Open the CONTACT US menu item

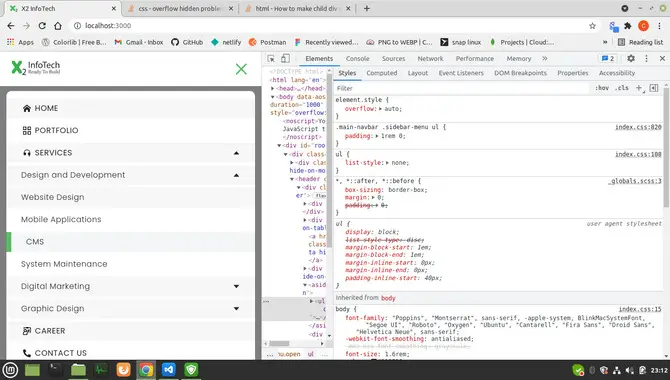[130, 353]
